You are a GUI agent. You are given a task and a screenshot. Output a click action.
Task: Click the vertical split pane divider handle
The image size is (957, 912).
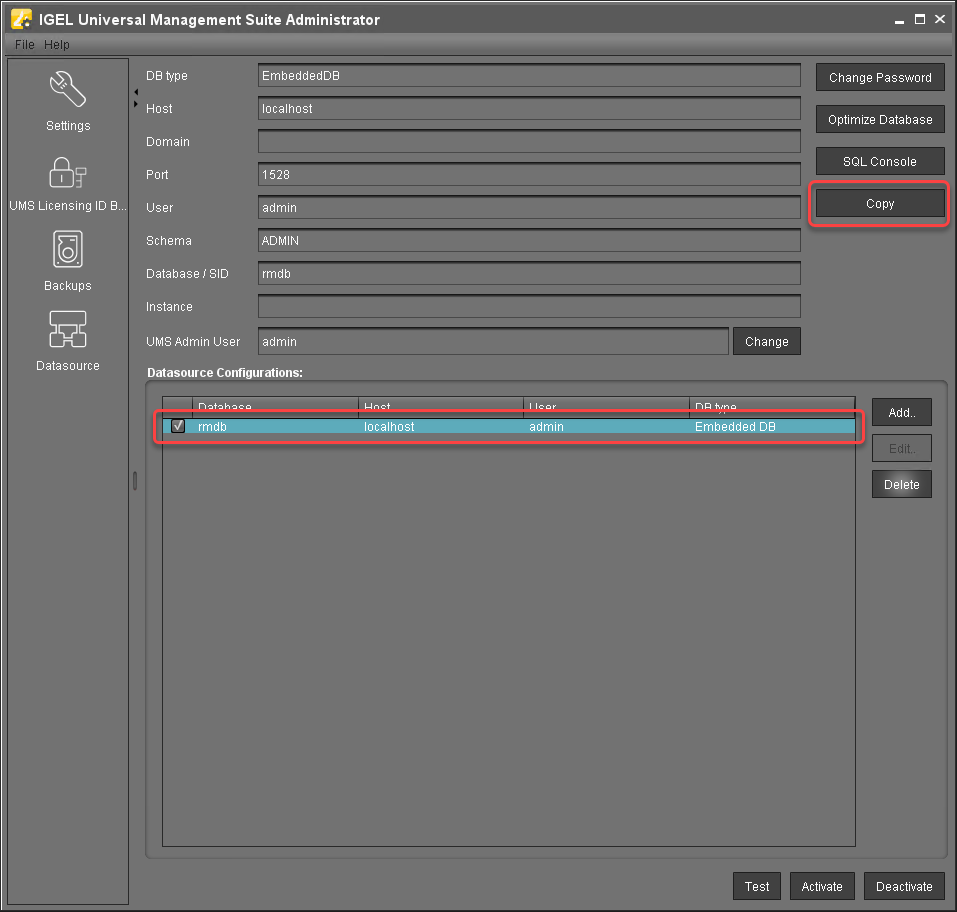point(134,481)
